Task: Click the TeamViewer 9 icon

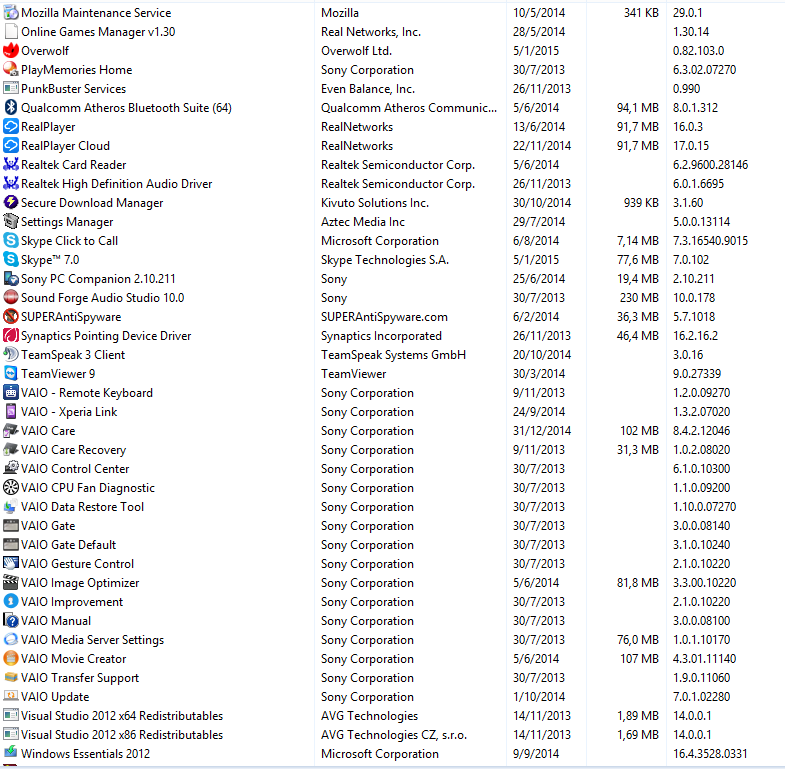Action: click(11, 374)
